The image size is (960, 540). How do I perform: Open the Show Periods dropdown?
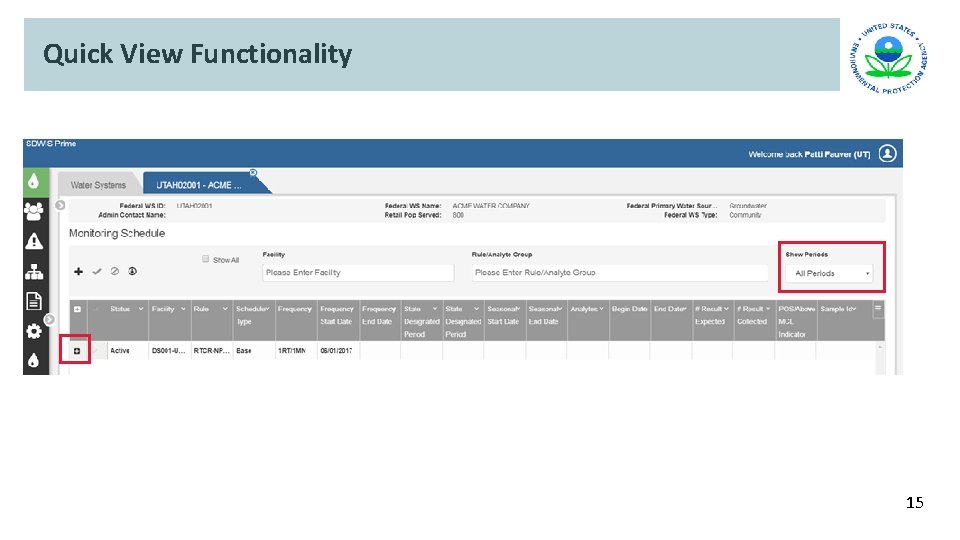tap(829, 274)
